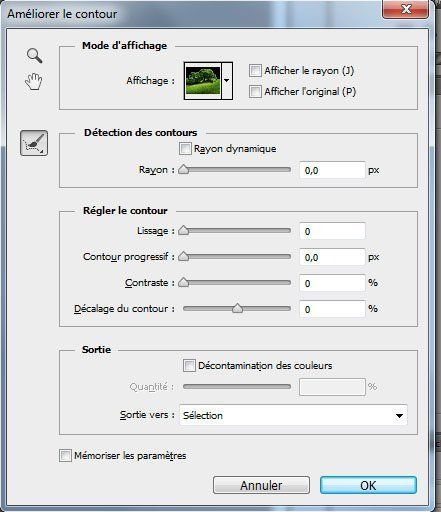Check Mémoriser les paramètres option
This screenshot has width=441, height=512.
tap(65, 456)
